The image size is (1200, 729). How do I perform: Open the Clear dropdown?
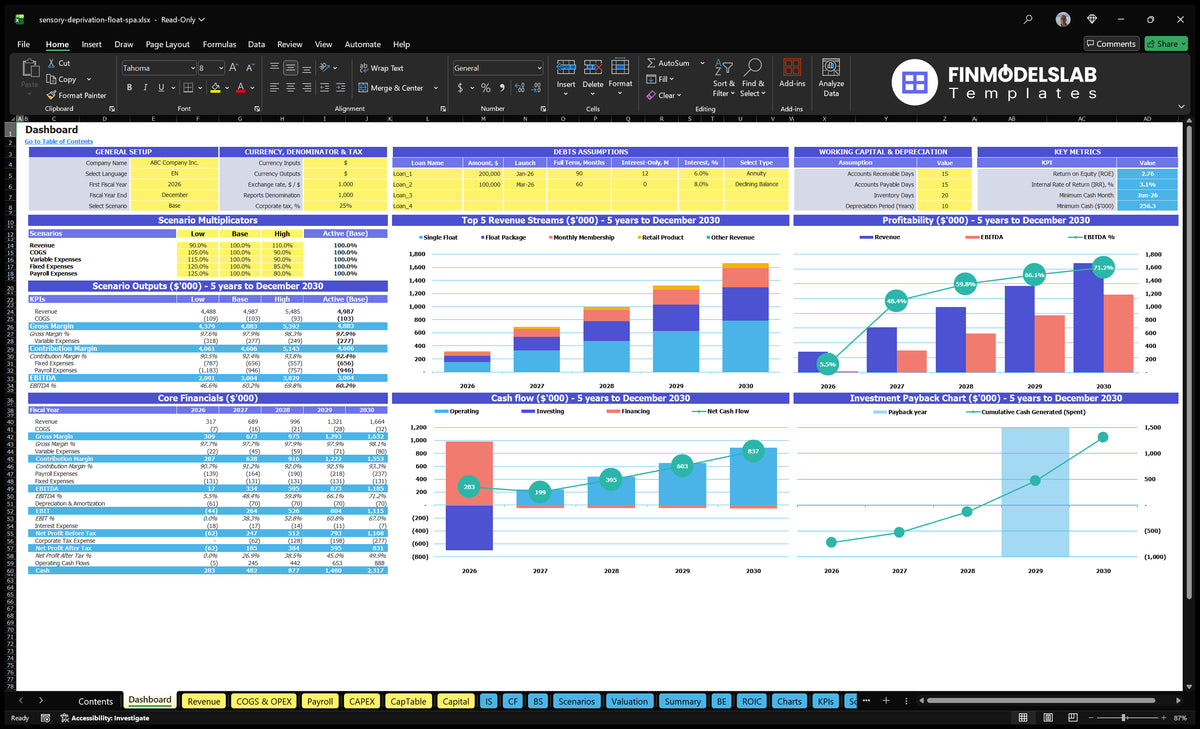click(x=664, y=95)
